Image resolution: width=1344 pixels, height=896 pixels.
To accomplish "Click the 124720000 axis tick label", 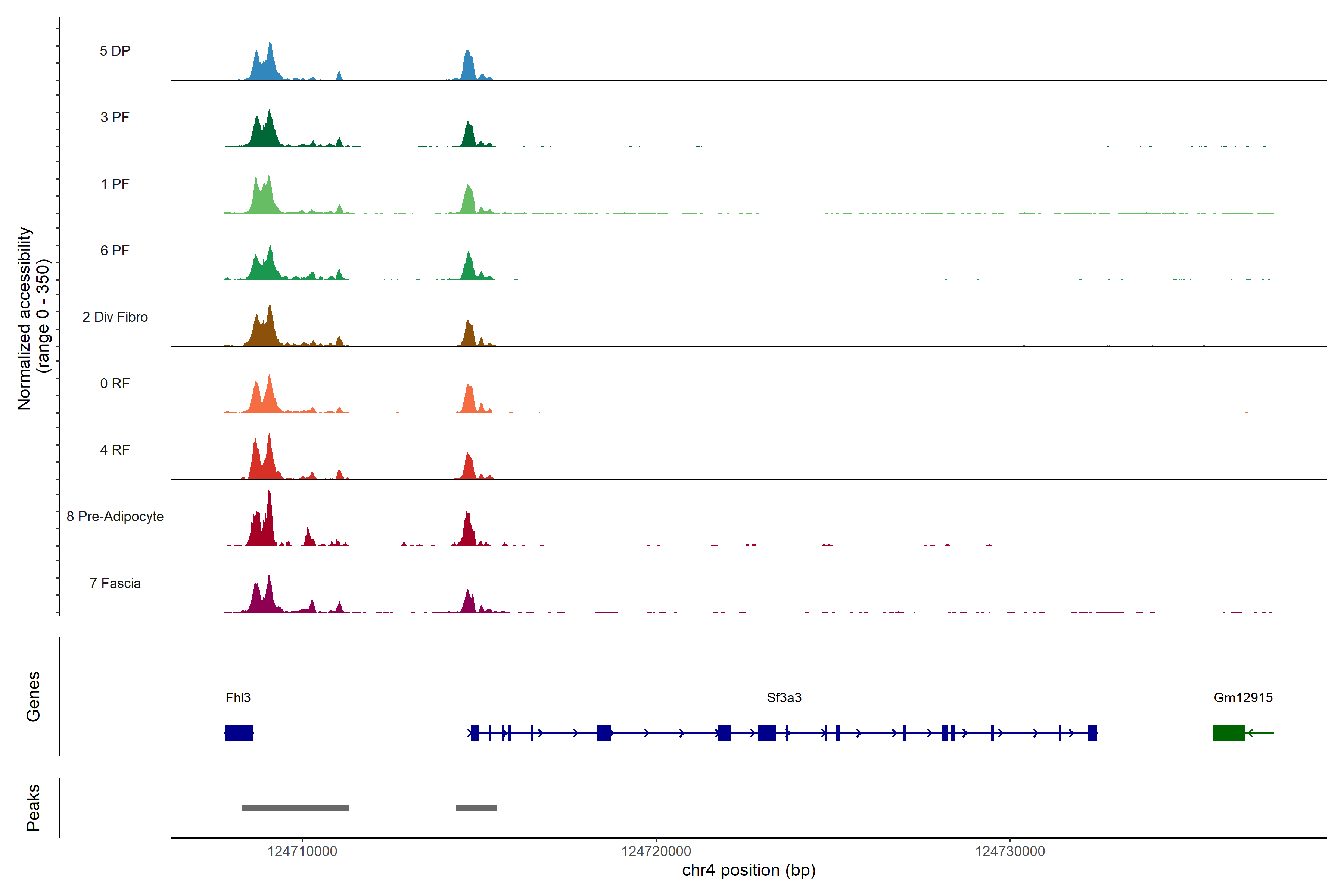I will point(656,852).
